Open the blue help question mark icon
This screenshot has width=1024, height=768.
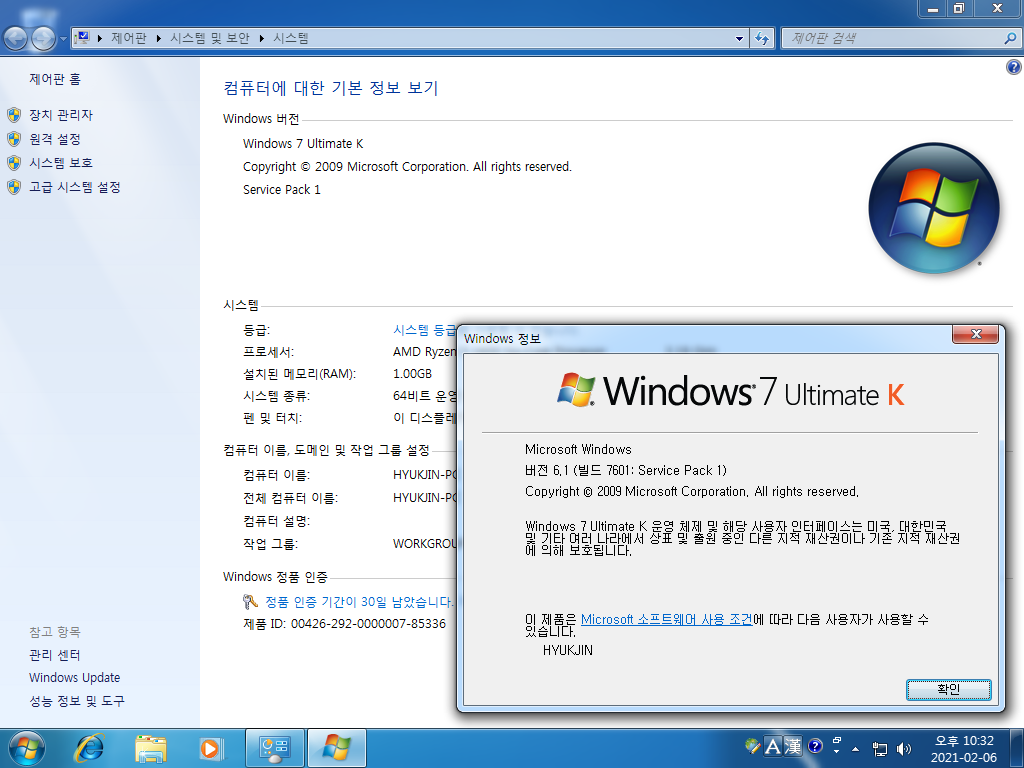pos(1014,67)
